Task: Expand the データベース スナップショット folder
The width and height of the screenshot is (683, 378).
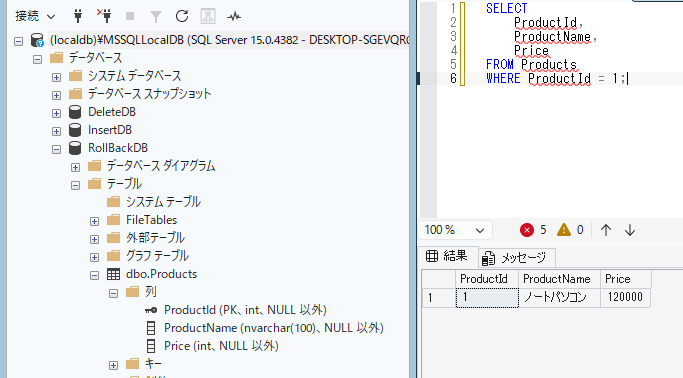Action: 56,95
